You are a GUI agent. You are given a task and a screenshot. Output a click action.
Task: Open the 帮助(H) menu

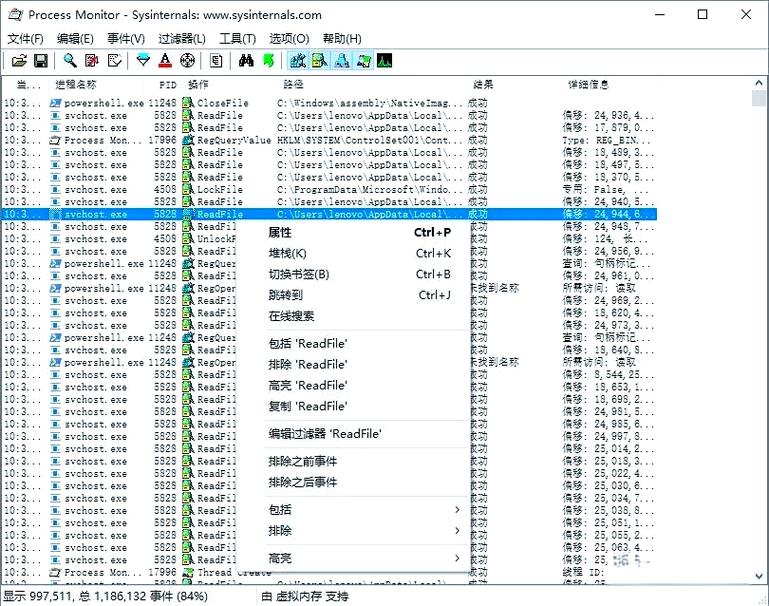[x=342, y=38]
